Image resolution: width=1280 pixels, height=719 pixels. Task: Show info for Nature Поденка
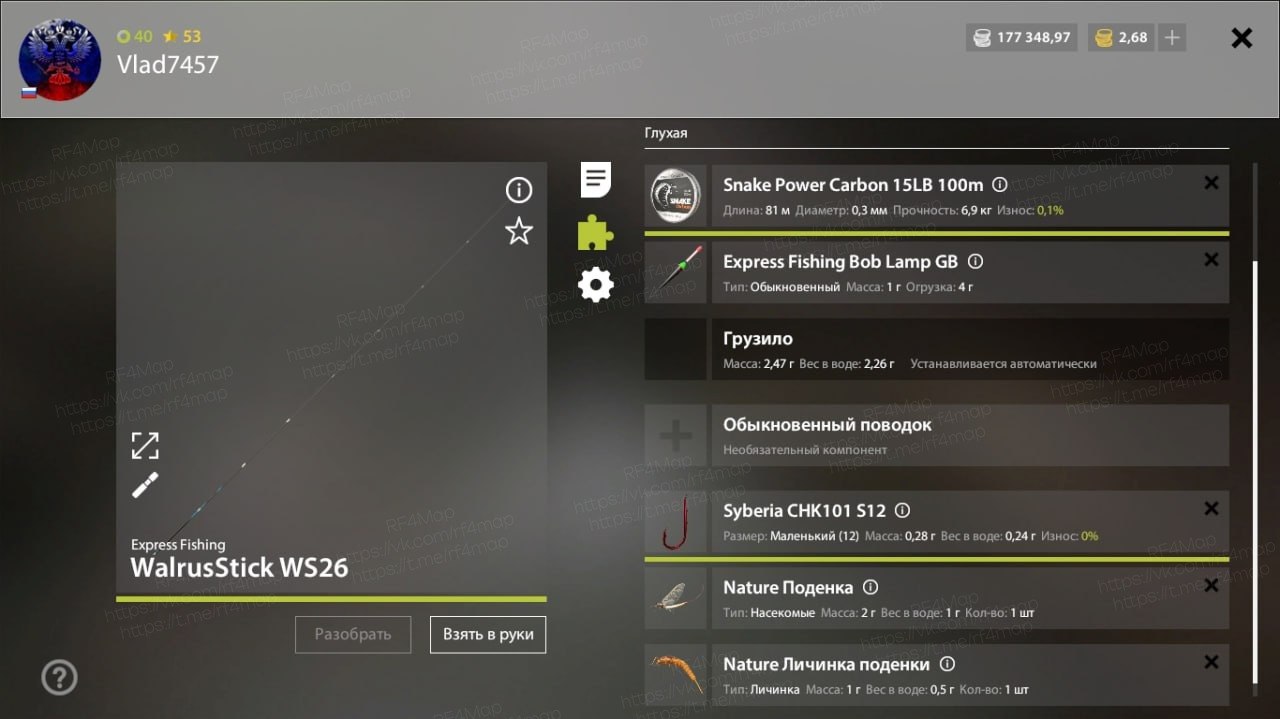[870, 587]
